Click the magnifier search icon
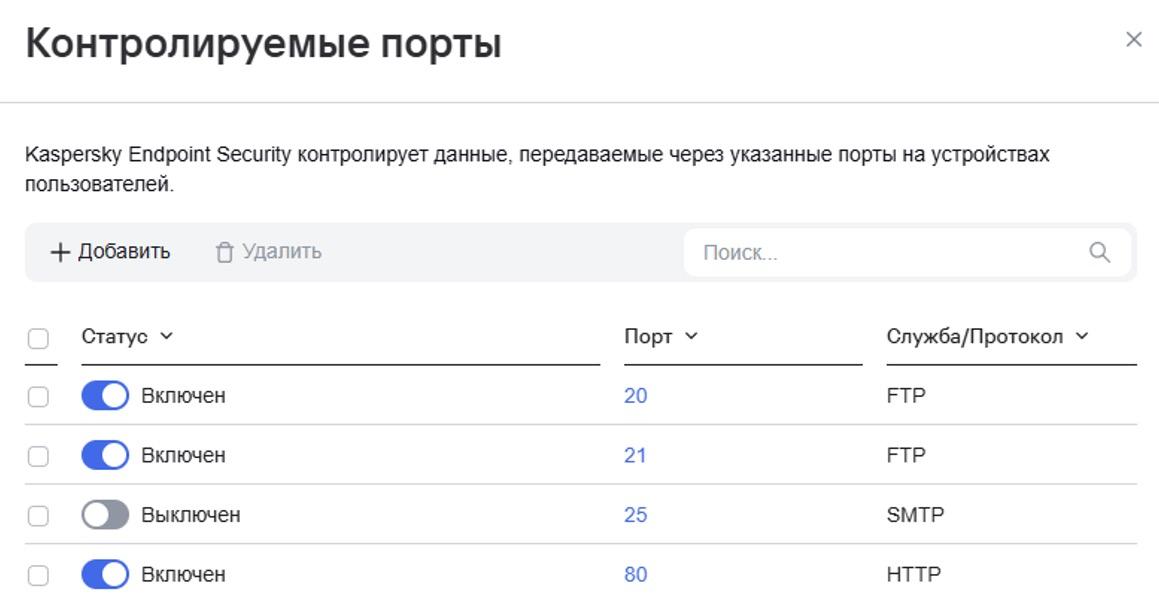1159x599 pixels. click(1099, 252)
